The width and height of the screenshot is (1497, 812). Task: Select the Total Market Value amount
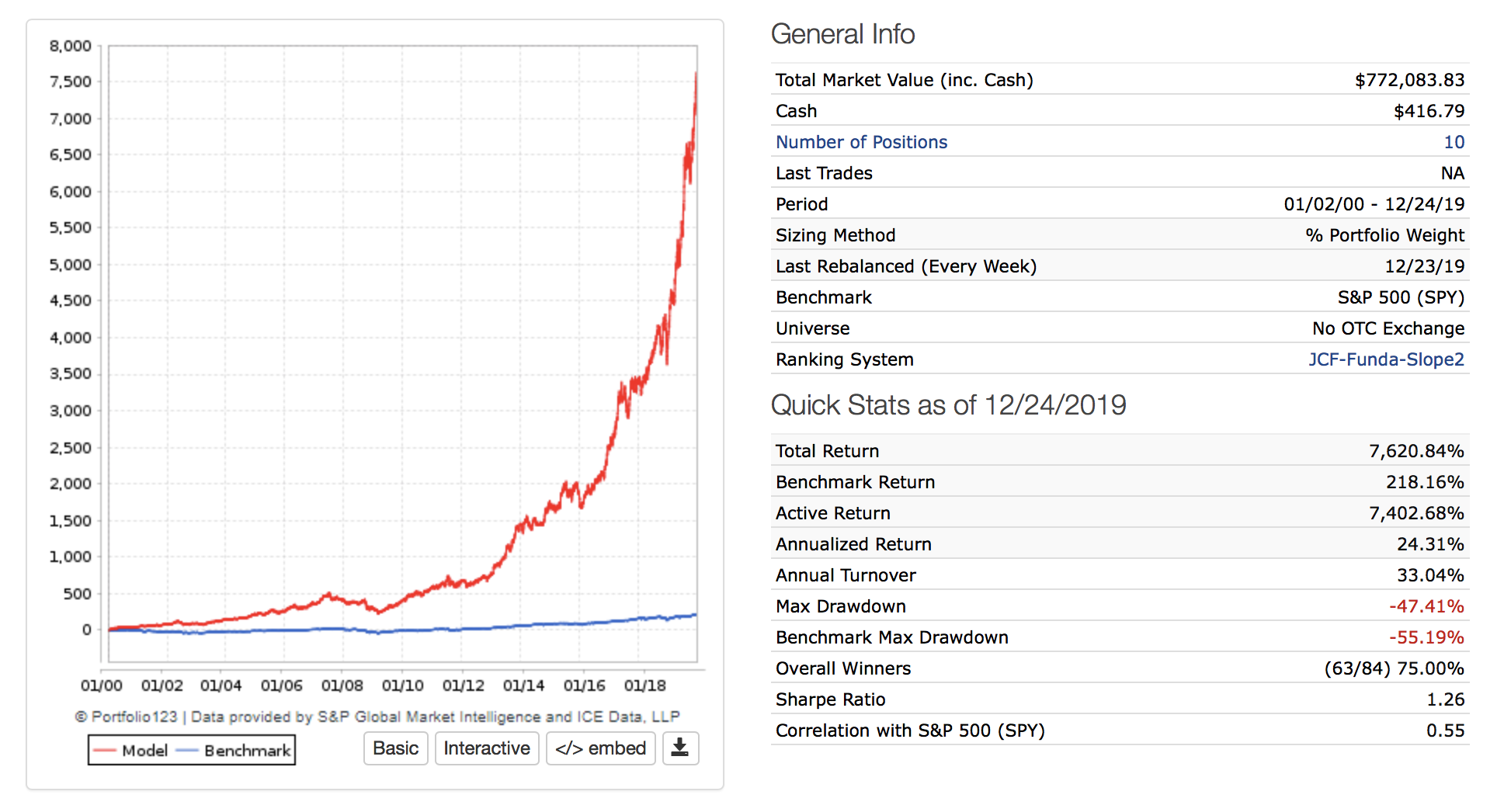point(1409,80)
